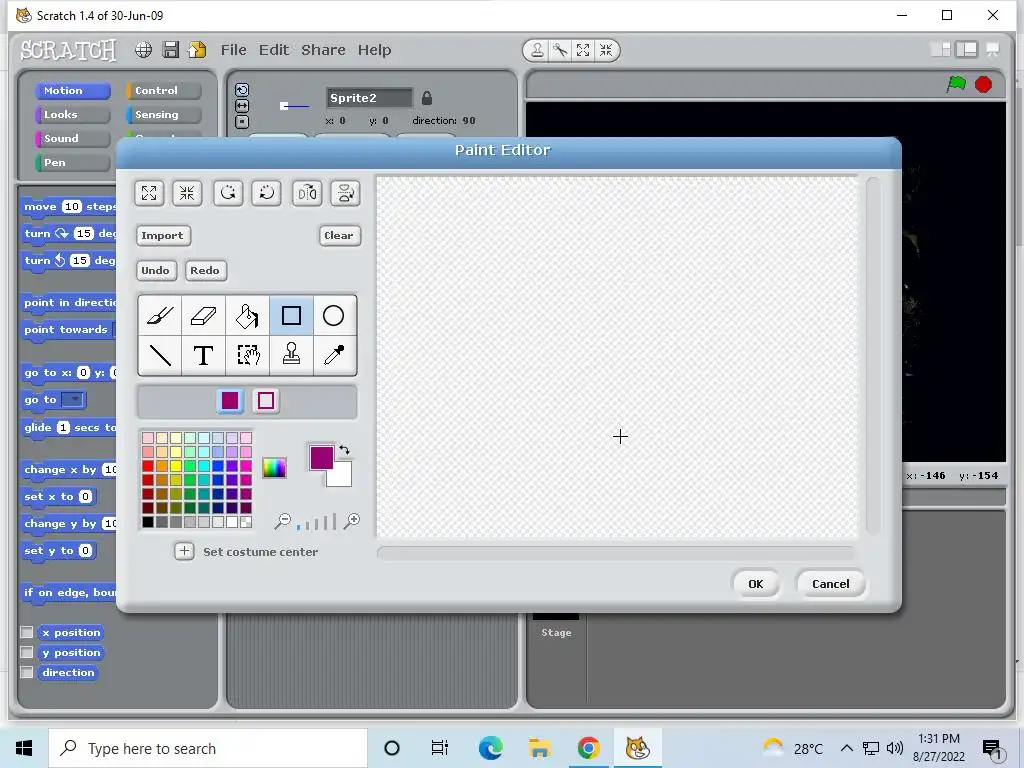
Task: Choose the outlined rectangle mode
Action: pyautogui.click(x=266, y=400)
